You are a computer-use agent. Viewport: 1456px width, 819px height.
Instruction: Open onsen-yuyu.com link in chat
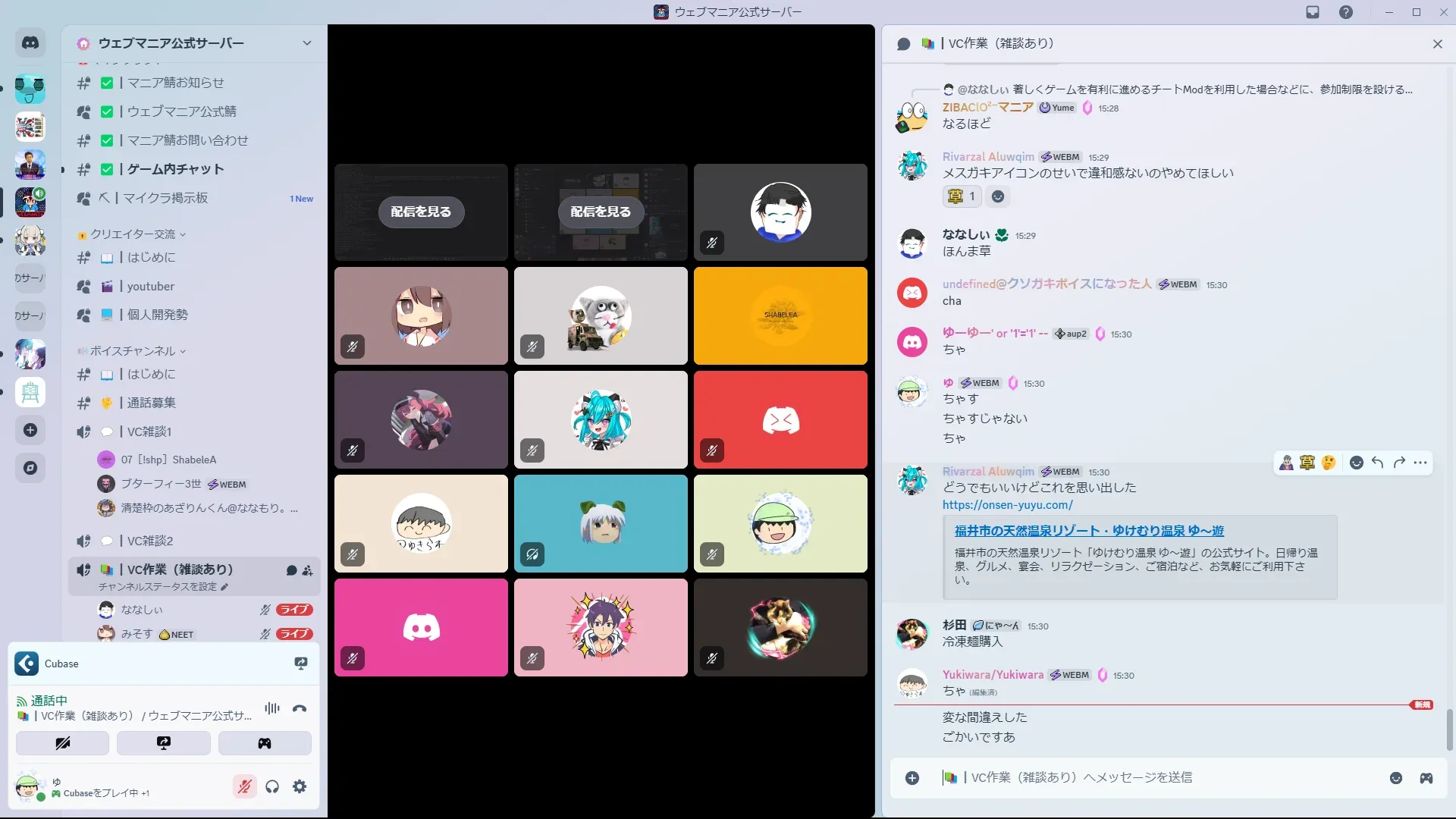[1007, 505]
